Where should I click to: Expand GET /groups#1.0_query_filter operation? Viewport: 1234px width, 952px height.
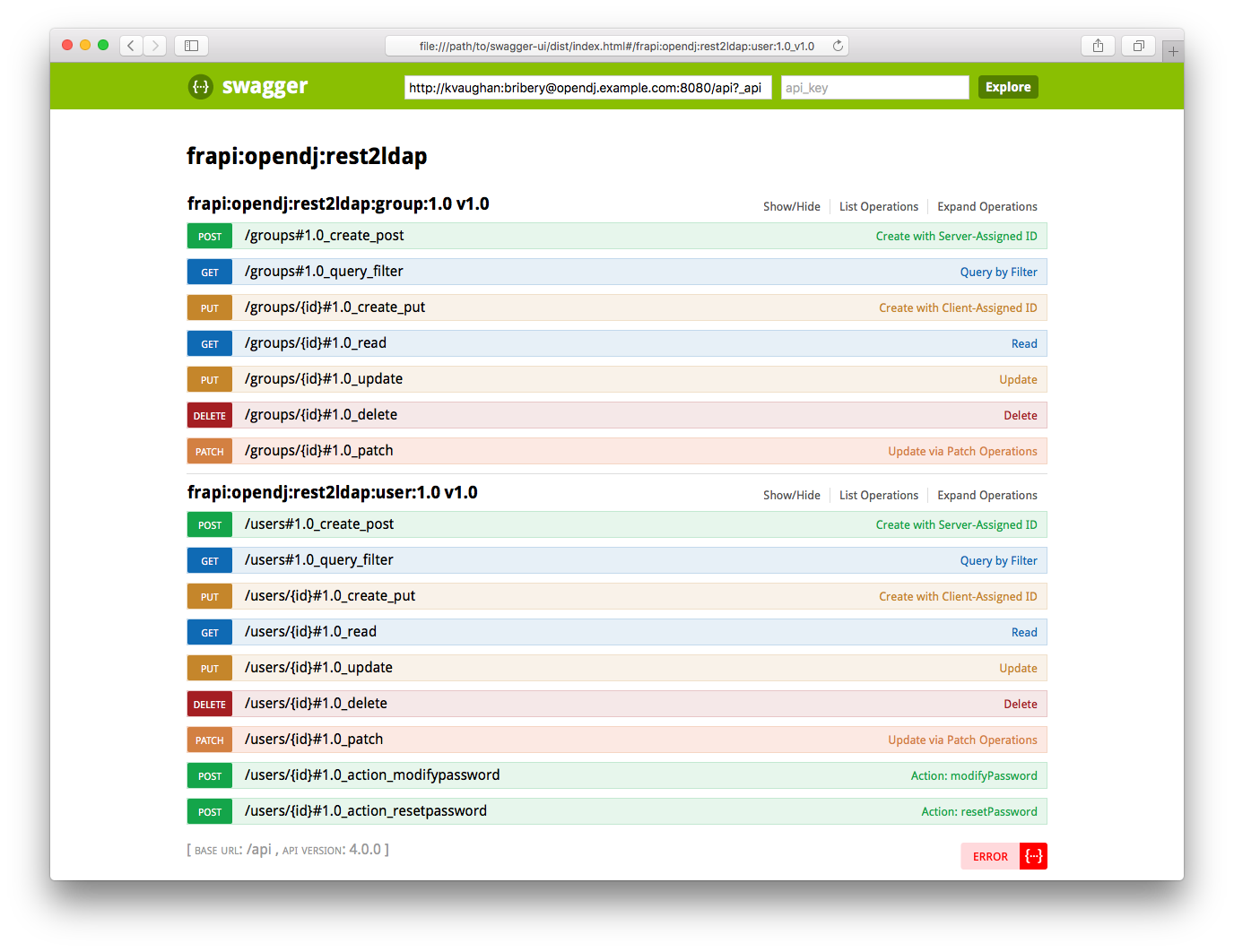(x=617, y=272)
